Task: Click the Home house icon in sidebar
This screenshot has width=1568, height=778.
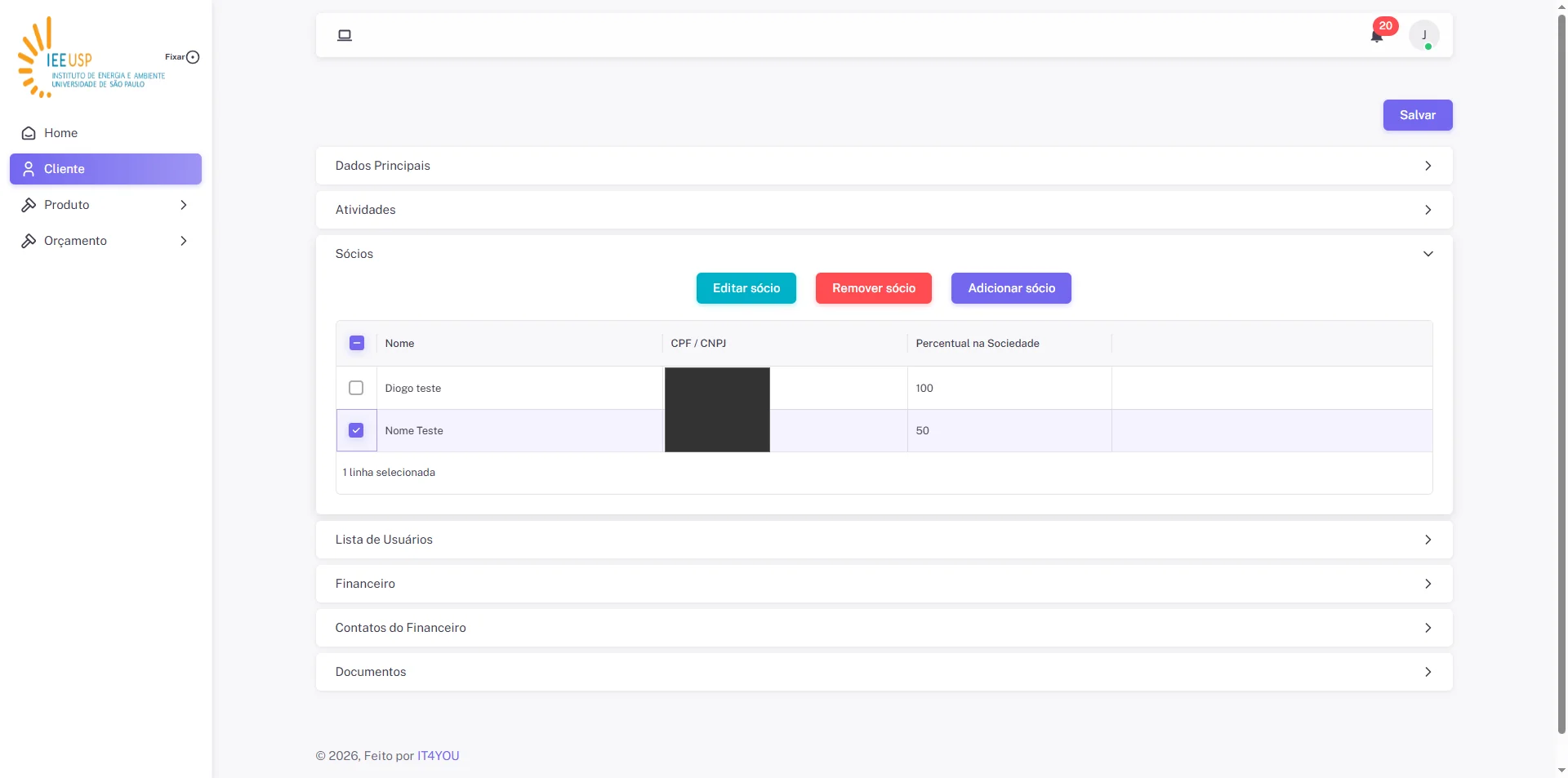Action: [29, 133]
